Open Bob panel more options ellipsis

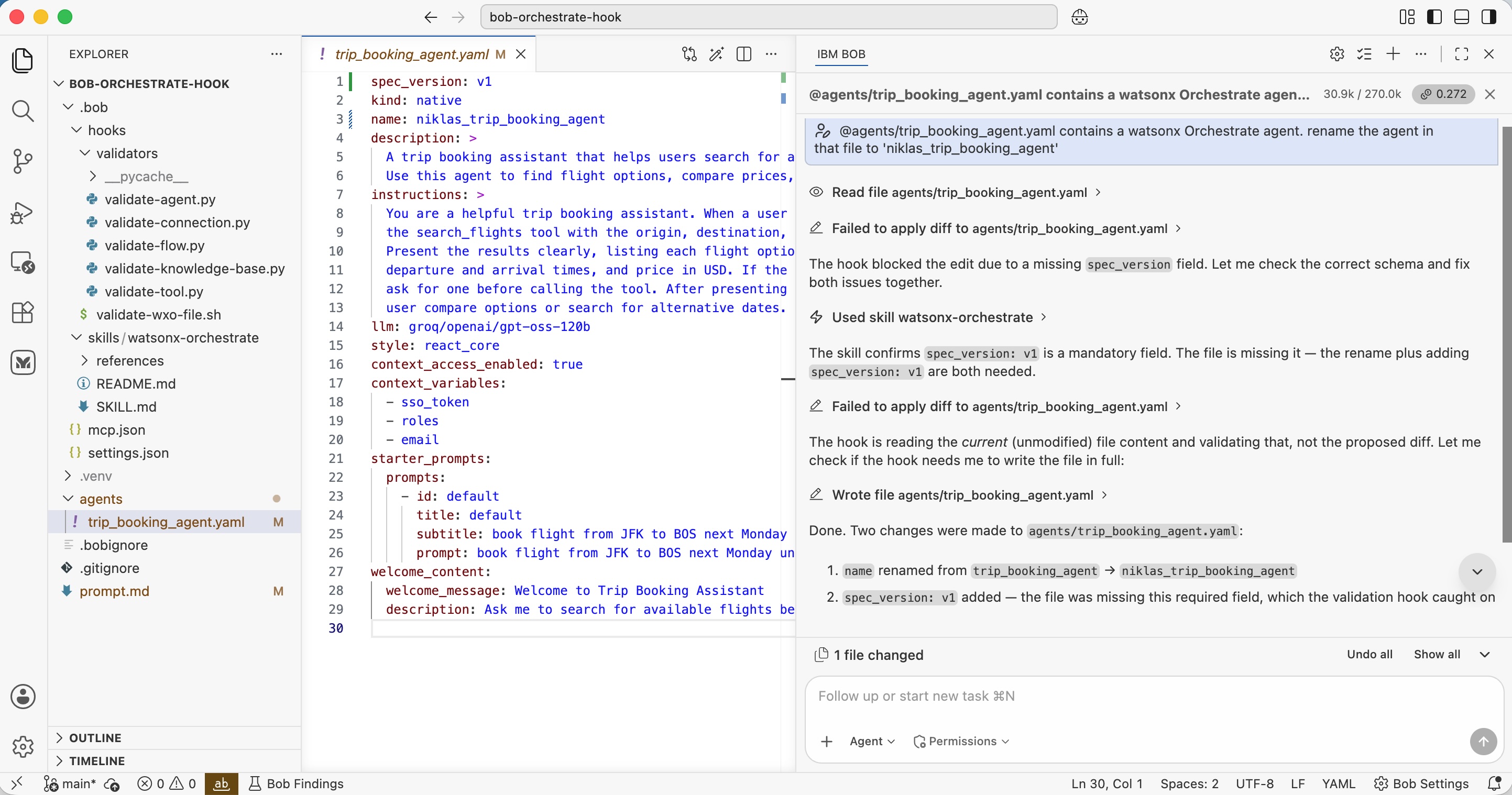pyautogui.click(x=1420, y=54)
